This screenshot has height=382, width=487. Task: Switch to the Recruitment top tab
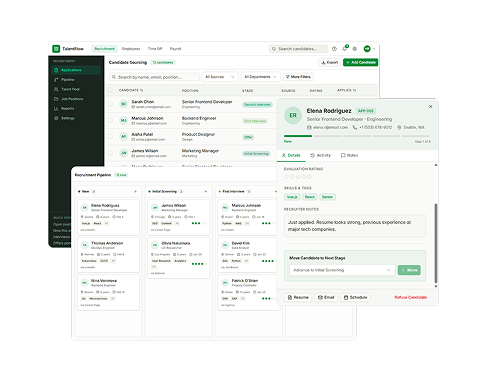(105, 49)
